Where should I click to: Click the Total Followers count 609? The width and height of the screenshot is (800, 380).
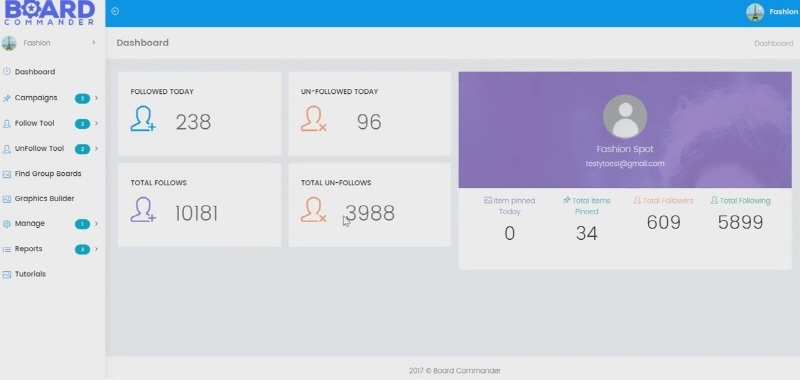click(663, 222)
